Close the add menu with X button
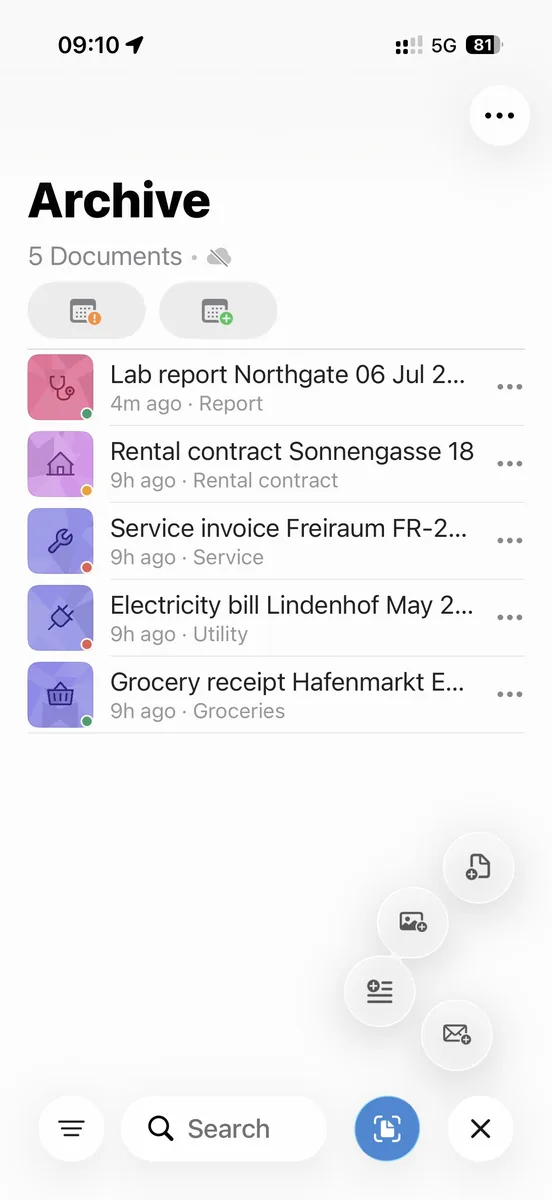The height and width of the screenshot is (1200, 552). coord(480,1129)
